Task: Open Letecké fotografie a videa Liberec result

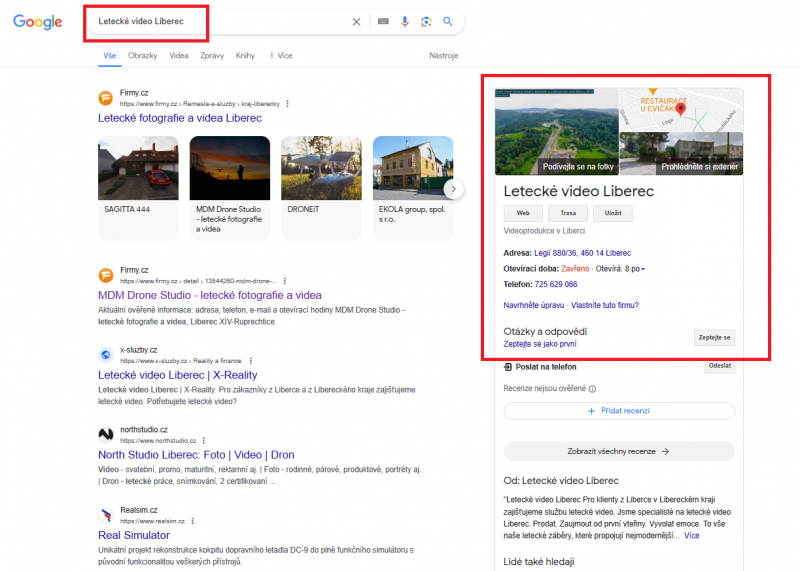Action: pos(180,118)
